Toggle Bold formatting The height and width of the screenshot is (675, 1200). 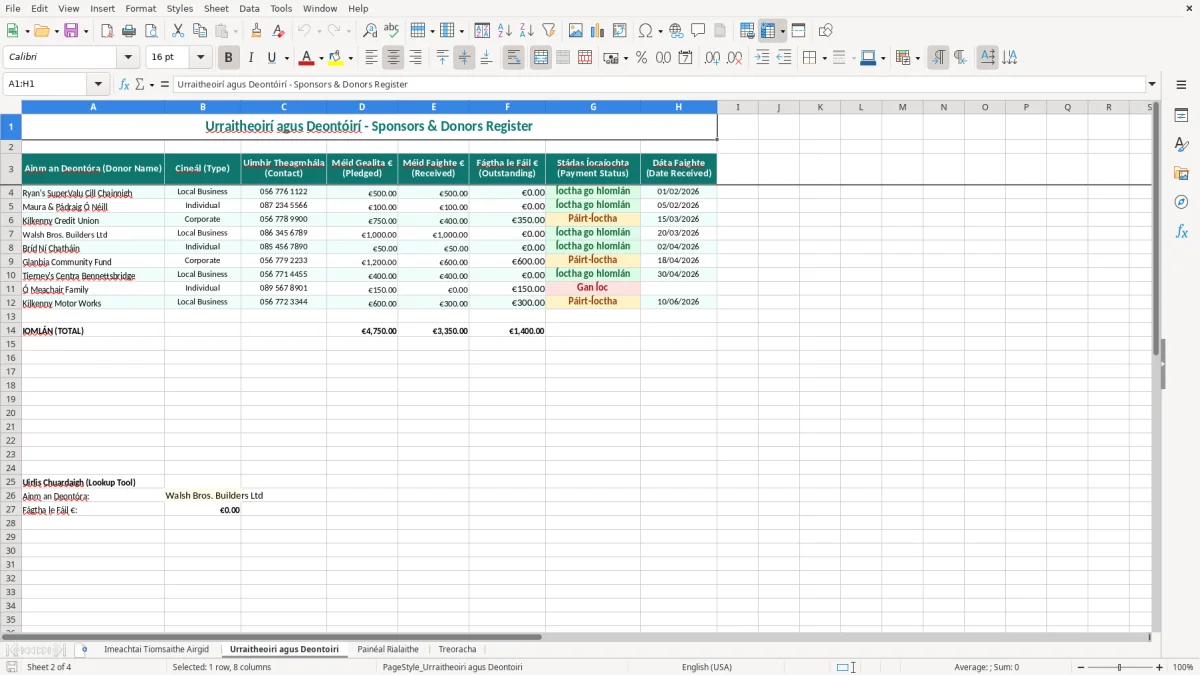tap(229, 58)
